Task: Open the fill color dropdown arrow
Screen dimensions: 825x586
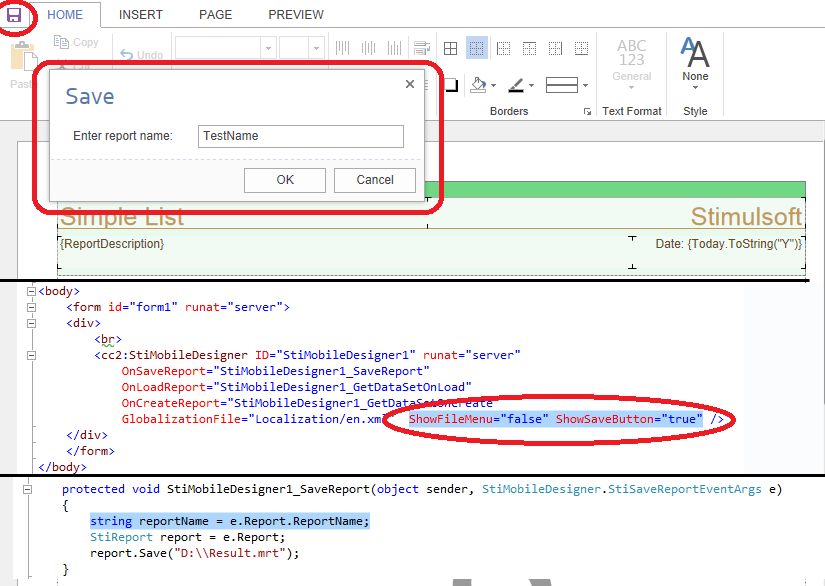Action: point(494,85)
